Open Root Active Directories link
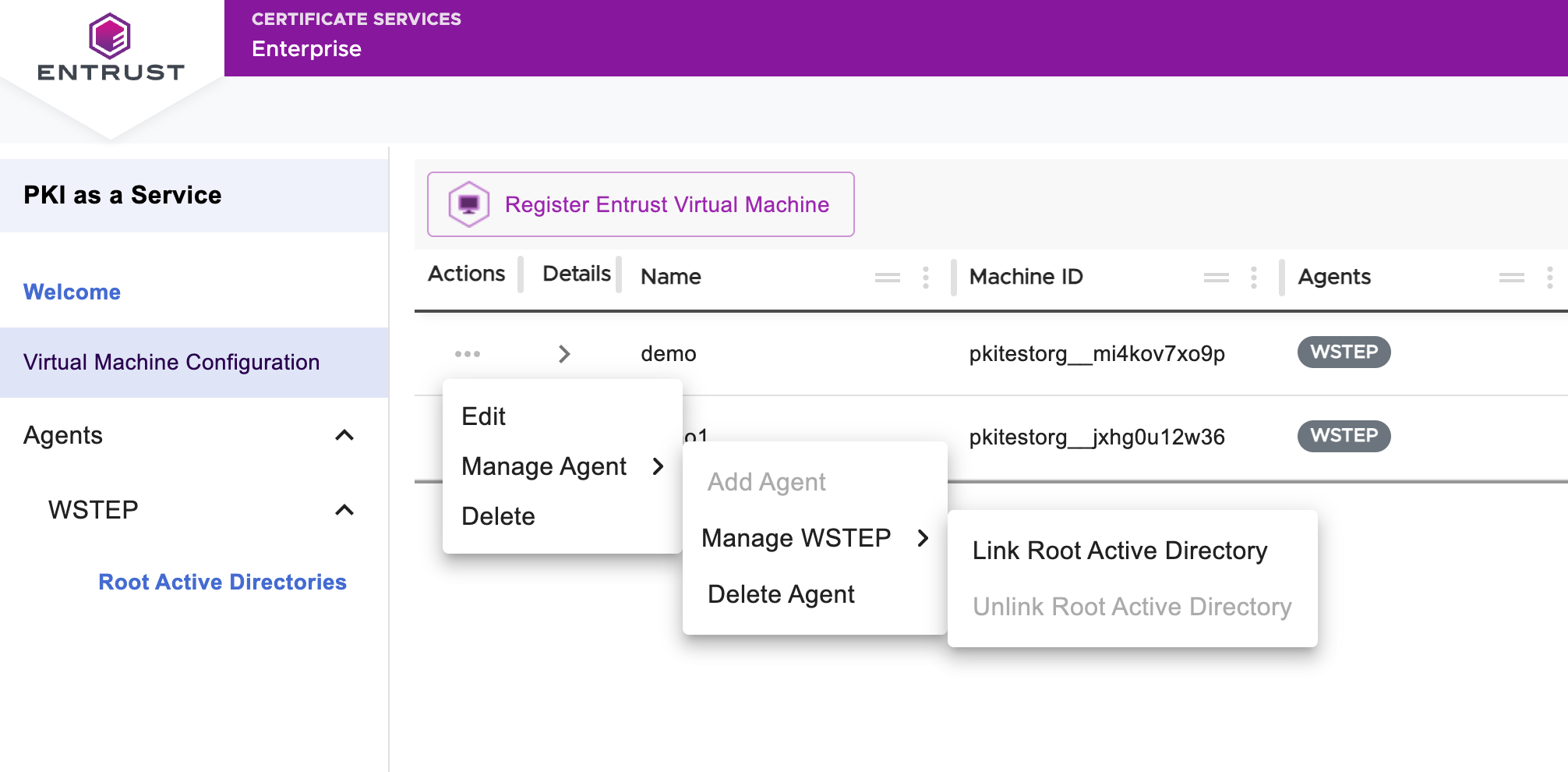Image resolution: width=1568 pixels, height=772 pixels. point(222,582)
